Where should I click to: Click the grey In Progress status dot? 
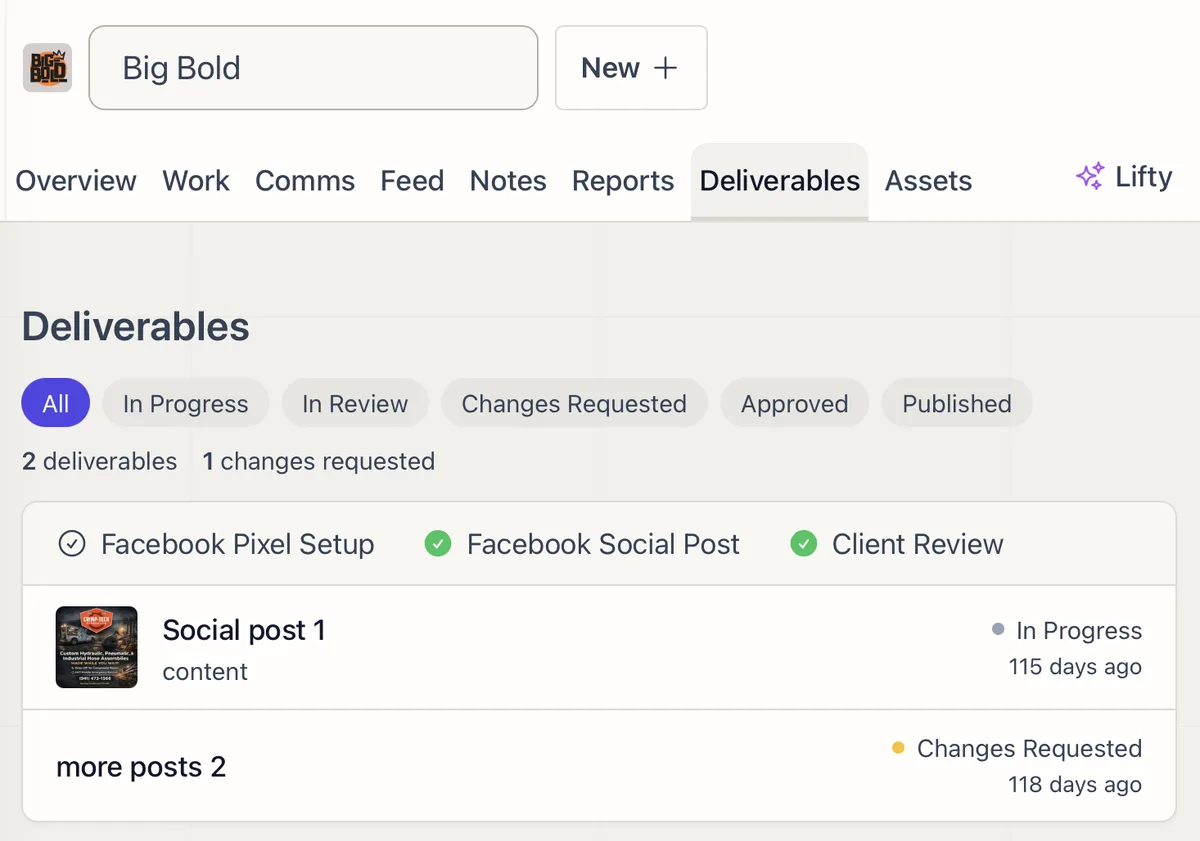pyautogui.click(x=998, y=630)
